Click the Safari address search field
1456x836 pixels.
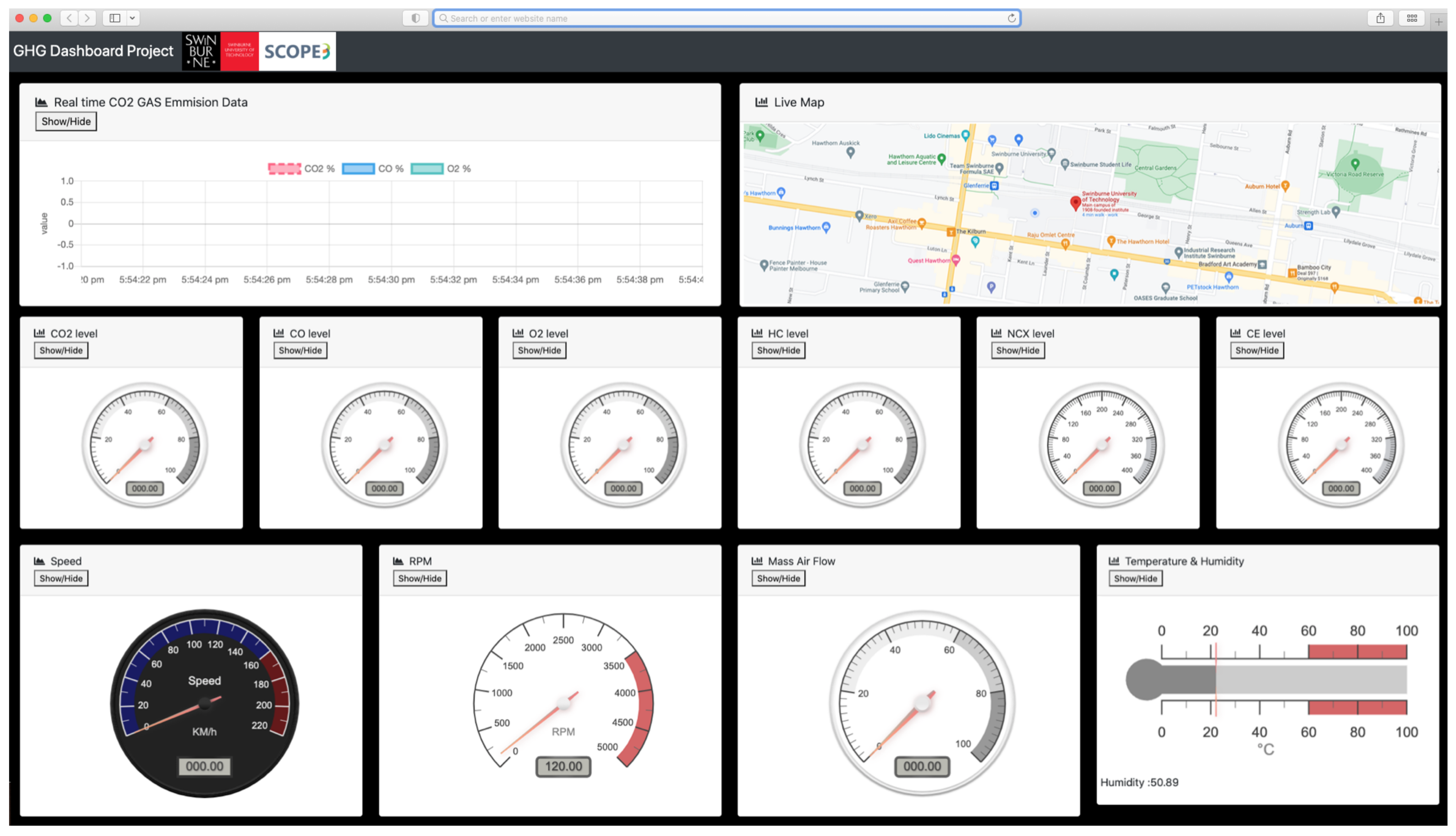click(x=726, y=18)
